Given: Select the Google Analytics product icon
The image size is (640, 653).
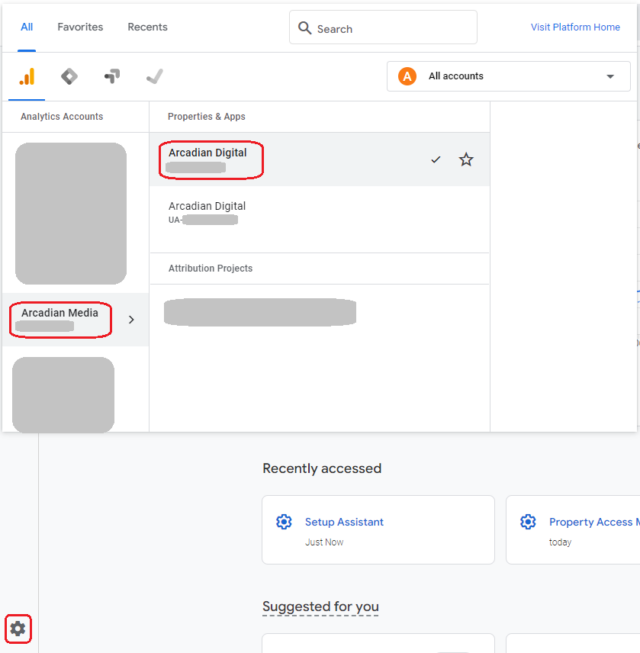Looking at the screenshot, I should [x=27, y=77].
